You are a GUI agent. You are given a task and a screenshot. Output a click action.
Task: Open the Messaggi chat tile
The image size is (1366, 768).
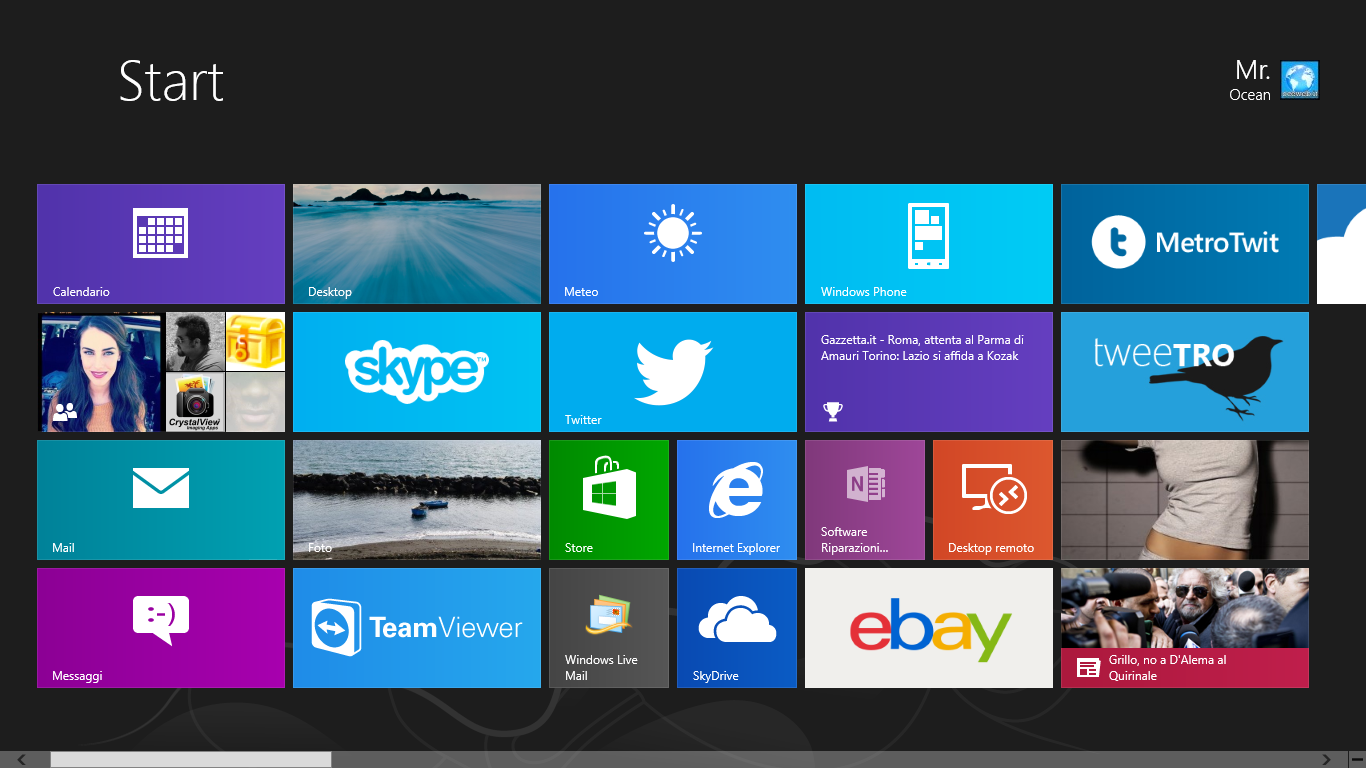(x=161, y=628)
